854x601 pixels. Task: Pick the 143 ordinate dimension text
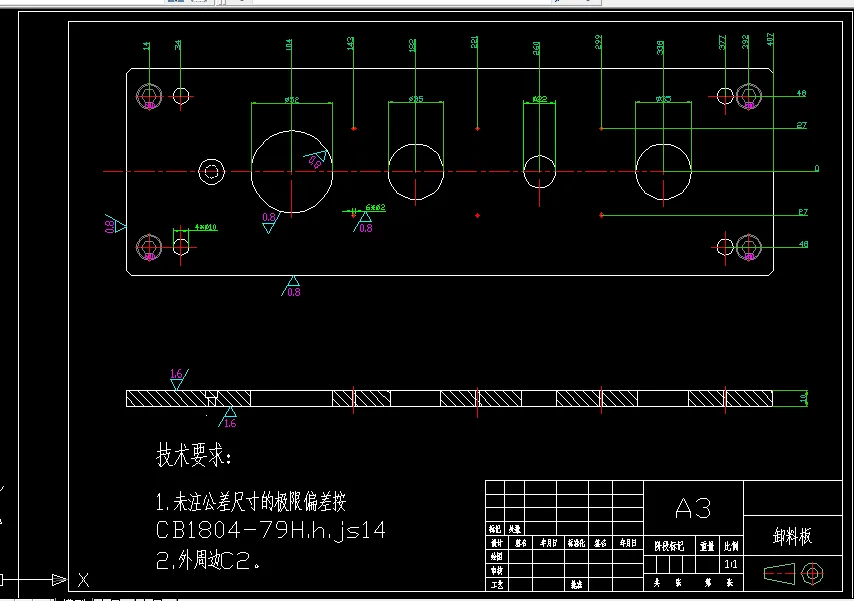[350, 43]
